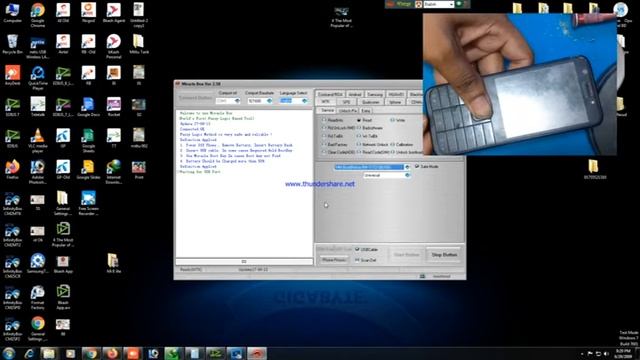Toggle checkbox beside the highlighted model dropdown
The image size is (640, 360).
click(417, 167)
